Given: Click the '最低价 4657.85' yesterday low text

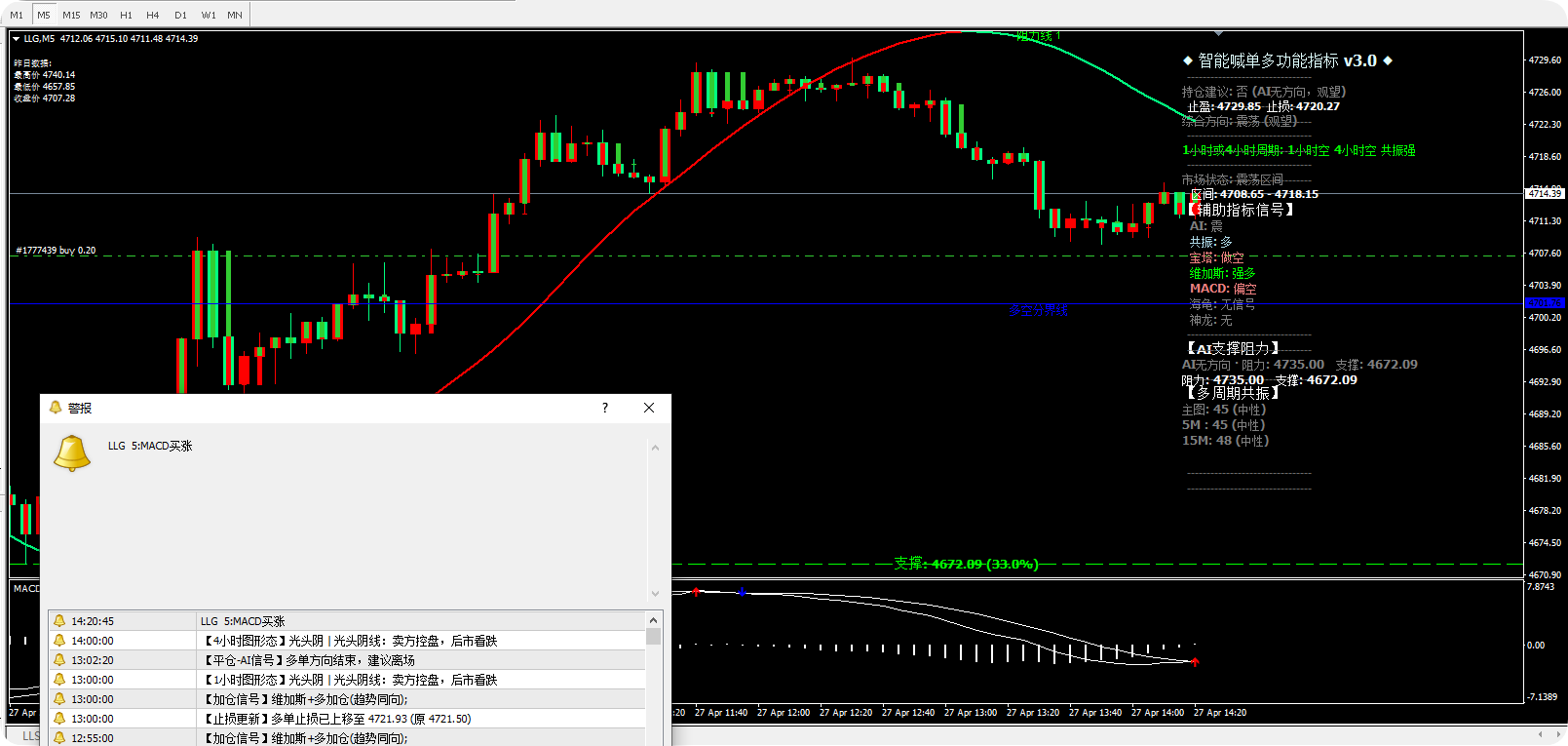Looking at the screenshot, I should pyautogui.click(x=44, y=87).
